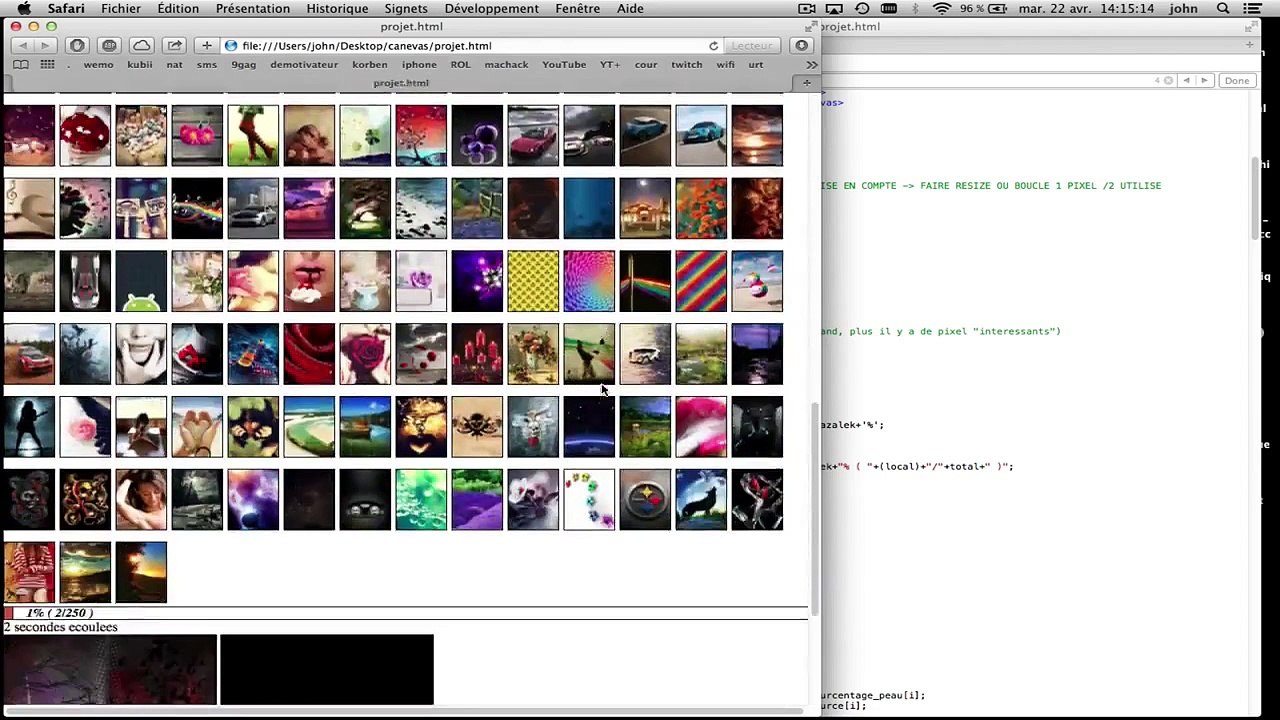Image resolution: width=1280 pixels, height=720 pixels.
Task: Open Notification Center from the menu bar
Action: (1252, 9)
